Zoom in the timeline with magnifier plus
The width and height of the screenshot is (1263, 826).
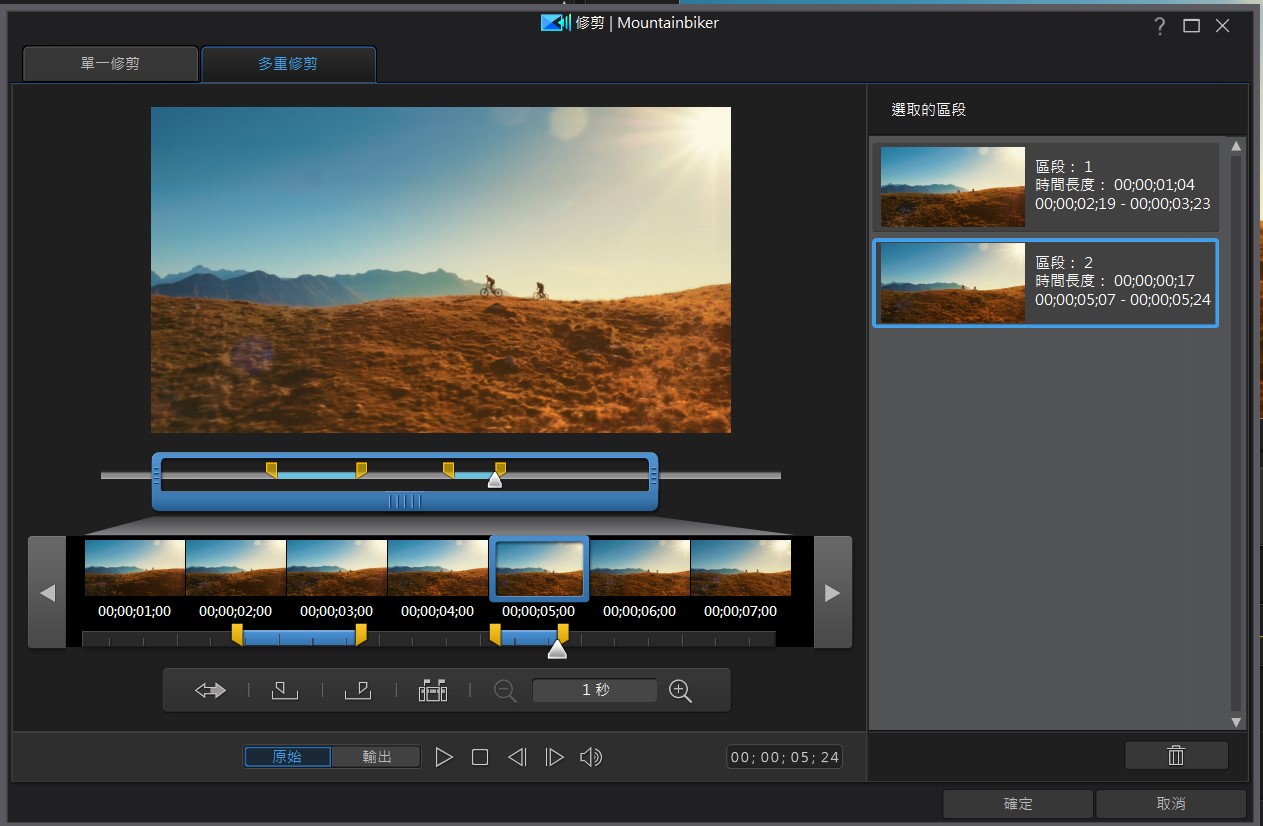coord(681,691)
